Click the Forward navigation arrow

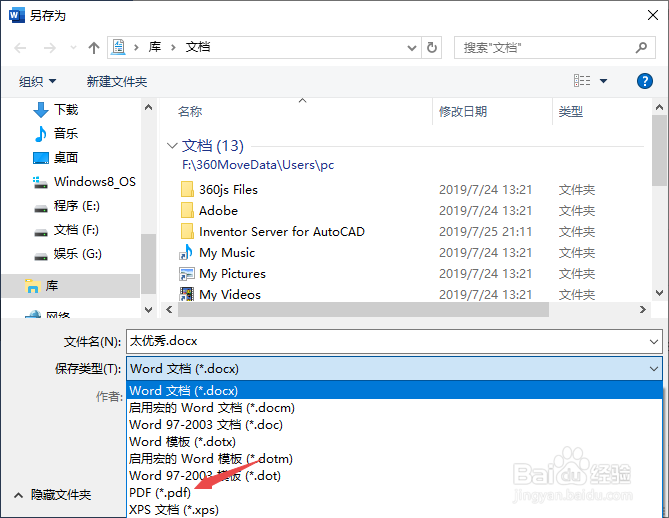pos(50,48)
